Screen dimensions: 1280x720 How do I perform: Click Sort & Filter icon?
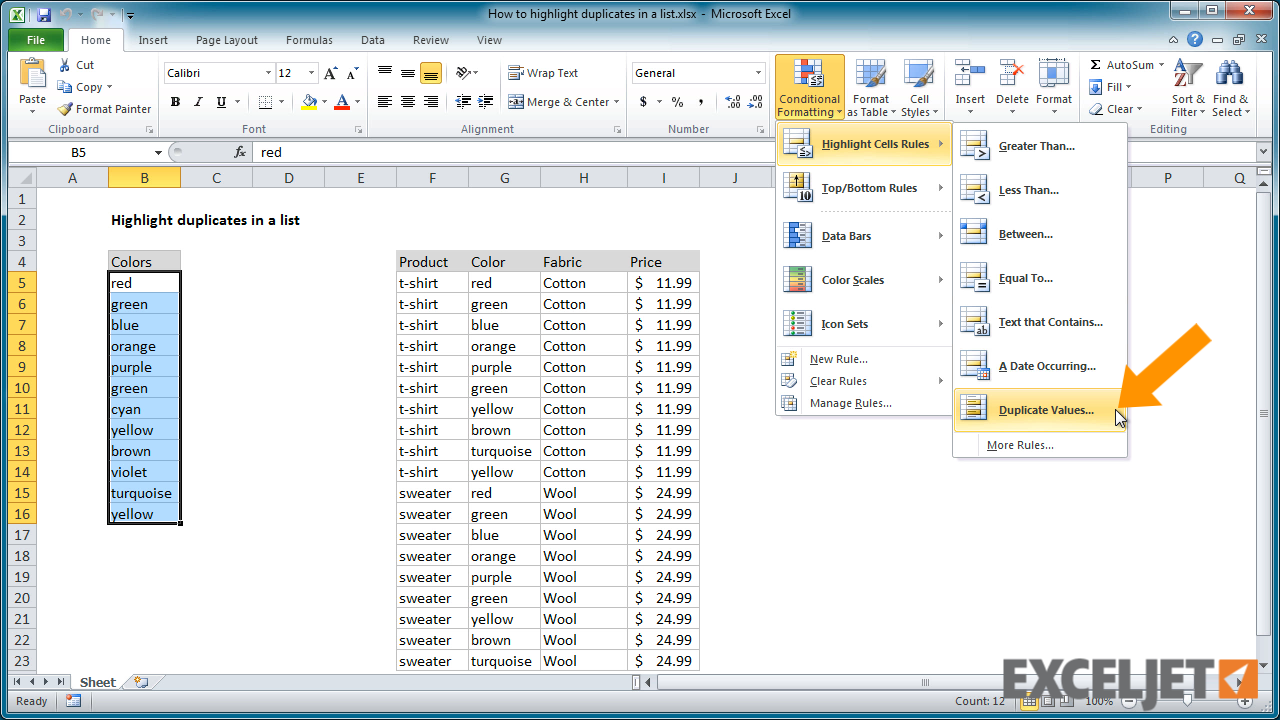tap(1187, 75)
